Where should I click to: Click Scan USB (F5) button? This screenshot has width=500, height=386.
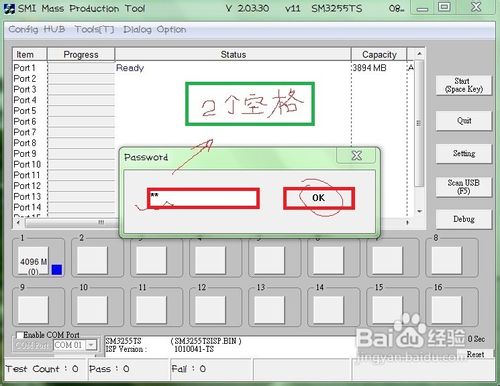(464, 187)
